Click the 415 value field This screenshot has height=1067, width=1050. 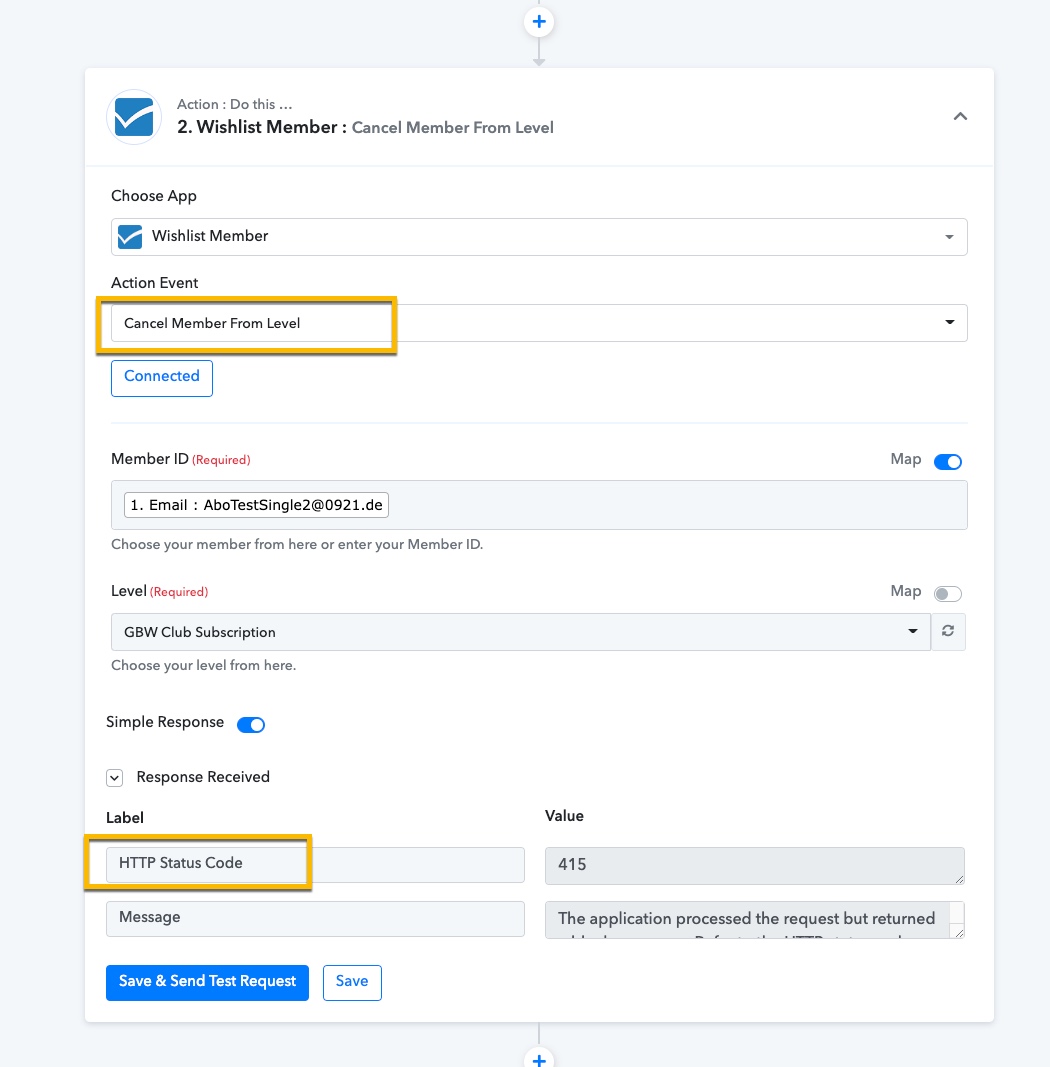point(755,866)
